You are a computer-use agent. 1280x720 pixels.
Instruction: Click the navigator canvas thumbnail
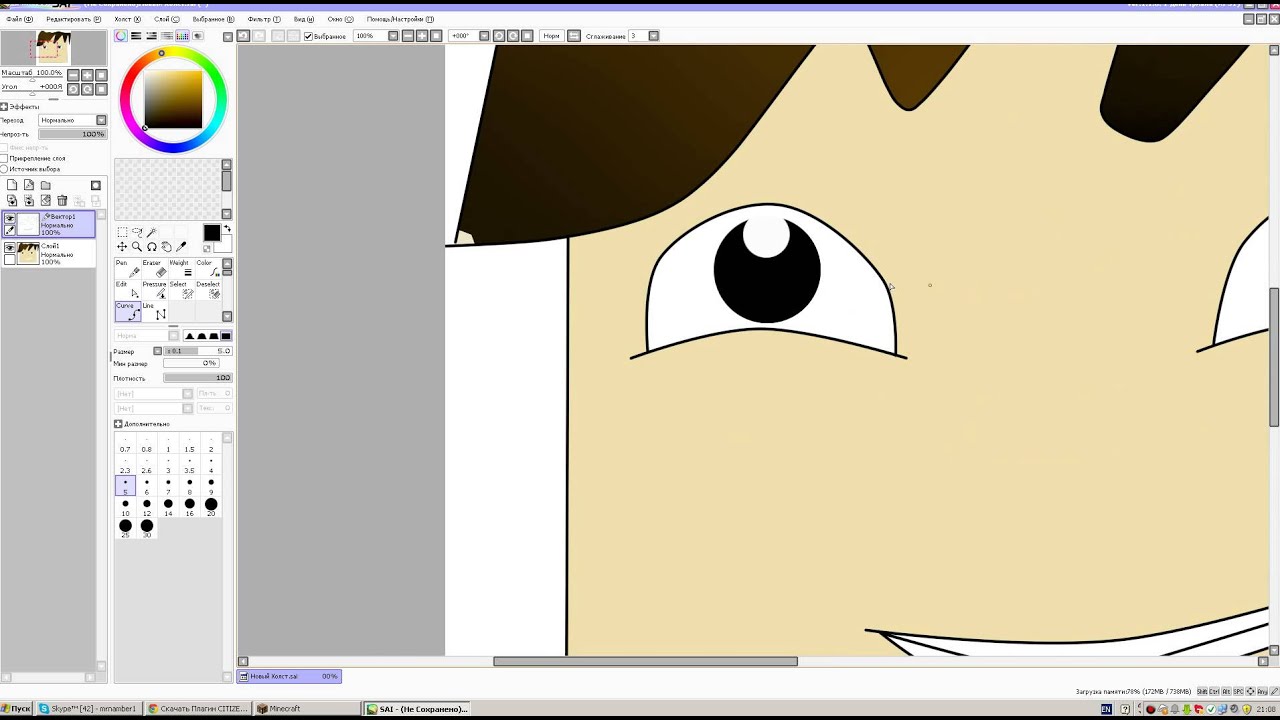tap(54, 48)
